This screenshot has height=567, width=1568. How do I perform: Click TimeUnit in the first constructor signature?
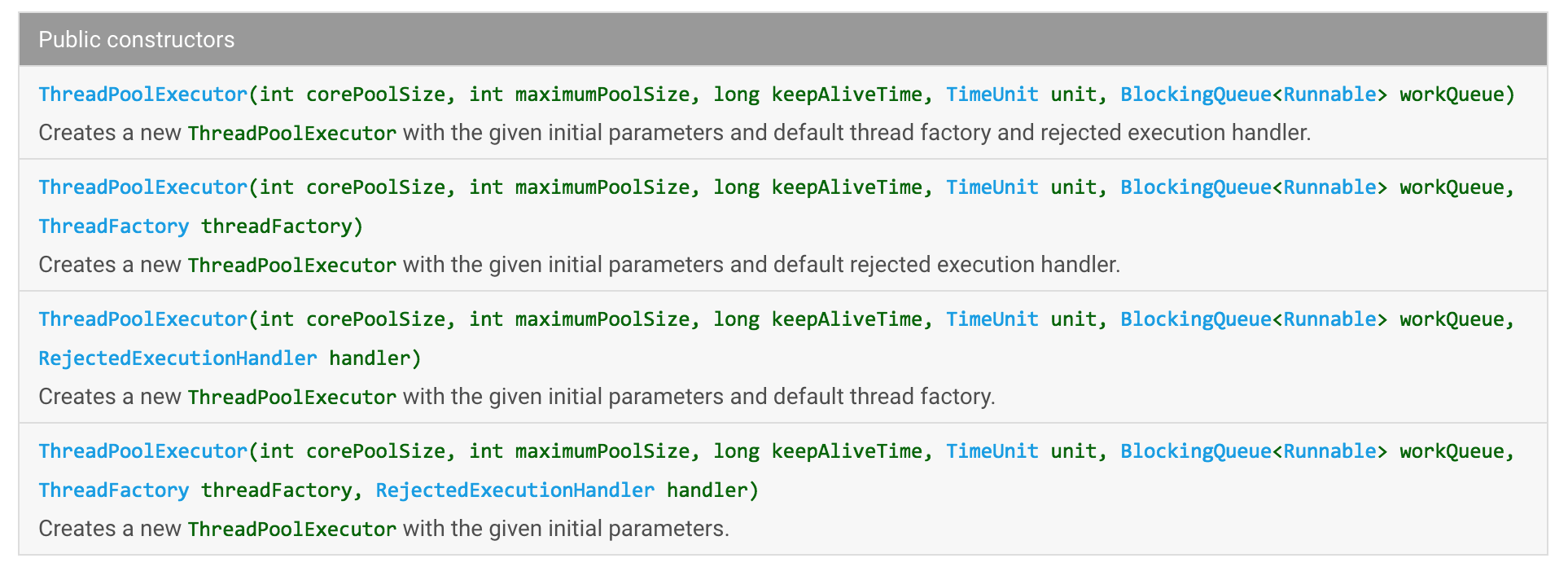(992, 94)
